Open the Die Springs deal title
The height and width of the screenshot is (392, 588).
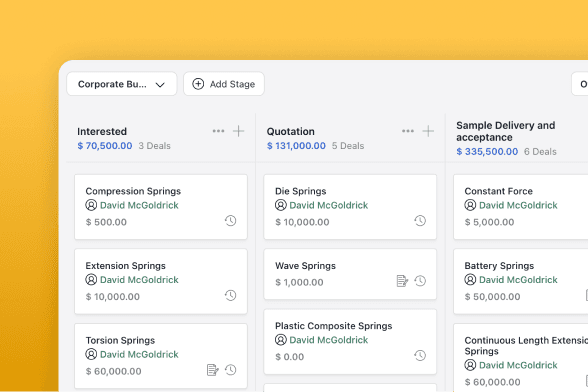coord(301,191)
